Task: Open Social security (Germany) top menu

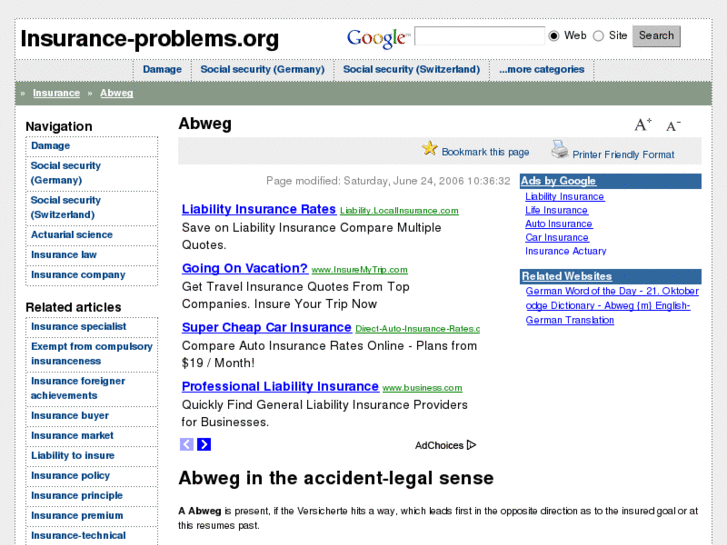Action: pos(262,70)
